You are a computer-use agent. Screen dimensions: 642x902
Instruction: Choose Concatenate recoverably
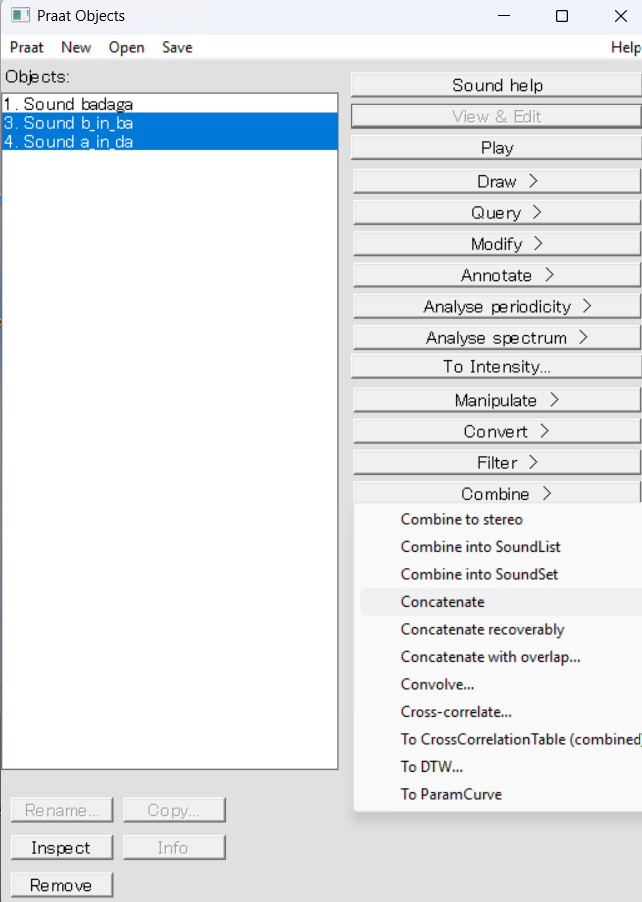(x=501, y=629)
